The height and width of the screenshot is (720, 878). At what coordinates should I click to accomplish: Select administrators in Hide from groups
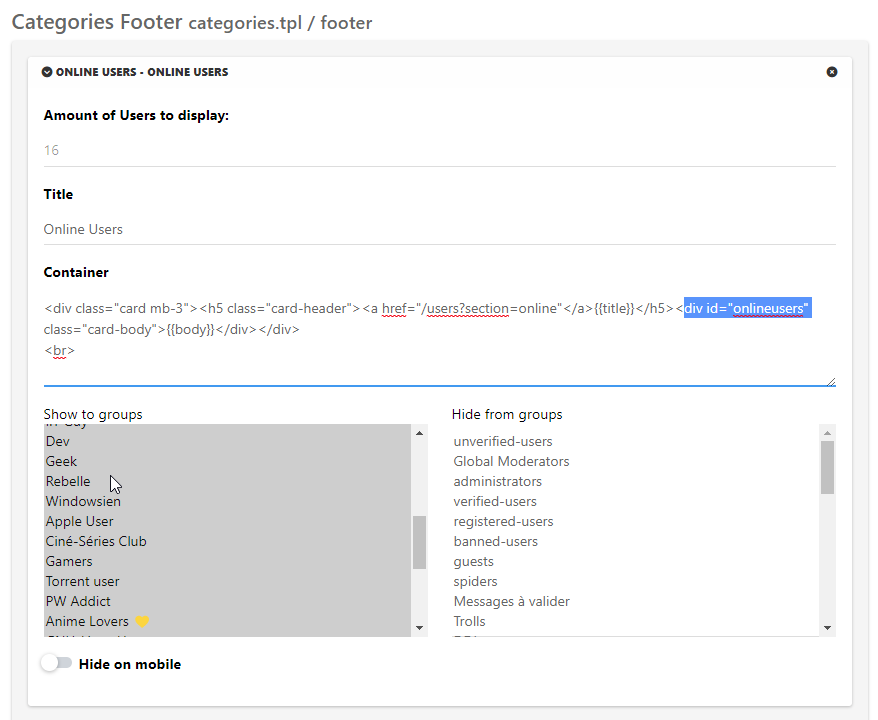coord(497,481)
